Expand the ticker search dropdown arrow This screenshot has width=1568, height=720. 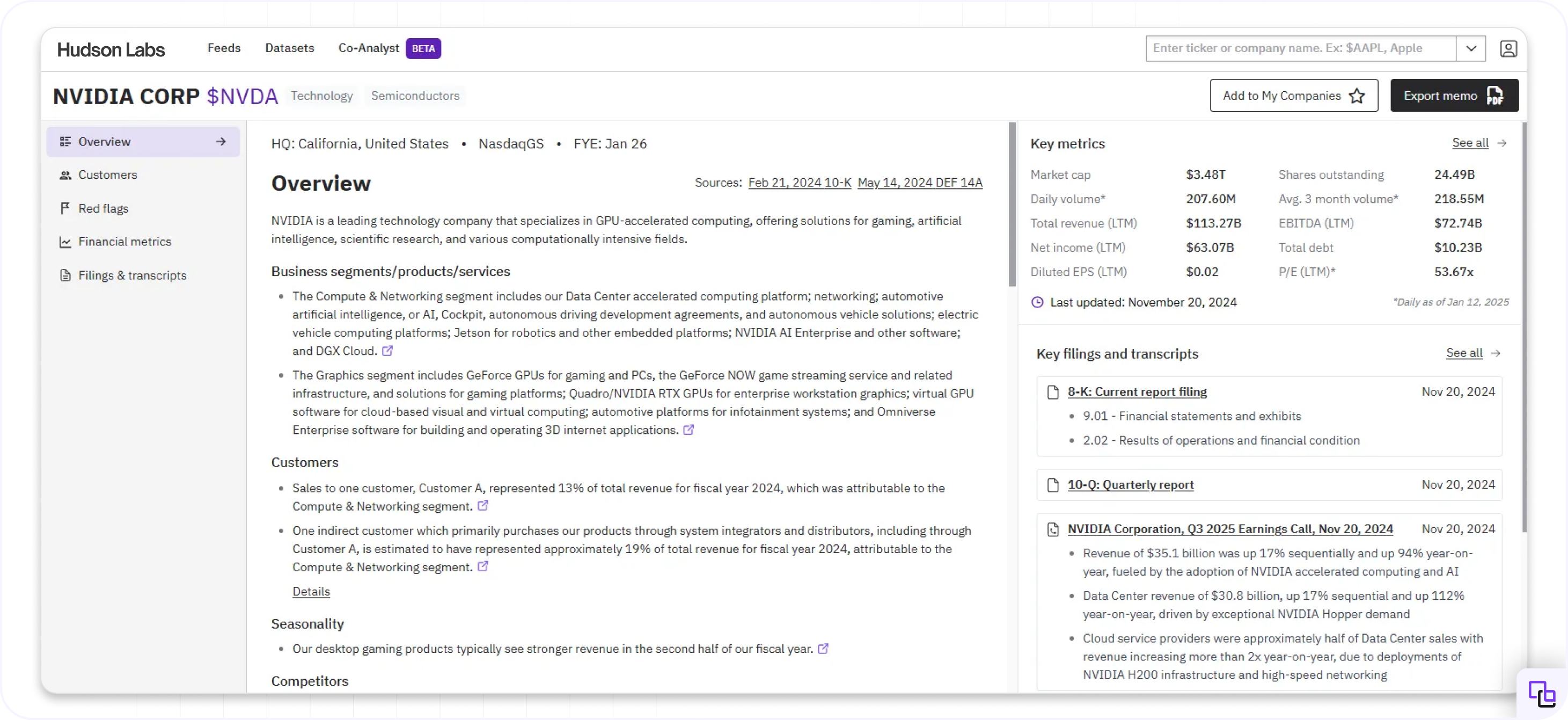[x=1471, y=49]
